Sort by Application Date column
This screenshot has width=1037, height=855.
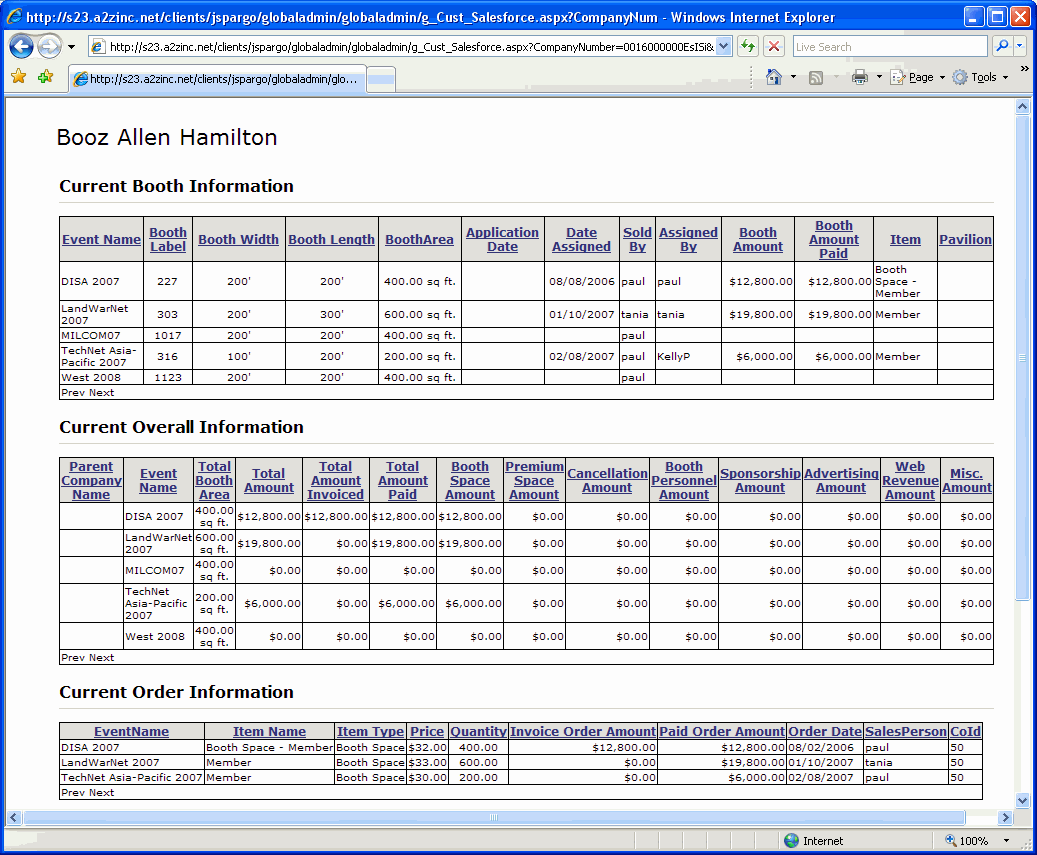pos(503,239)
